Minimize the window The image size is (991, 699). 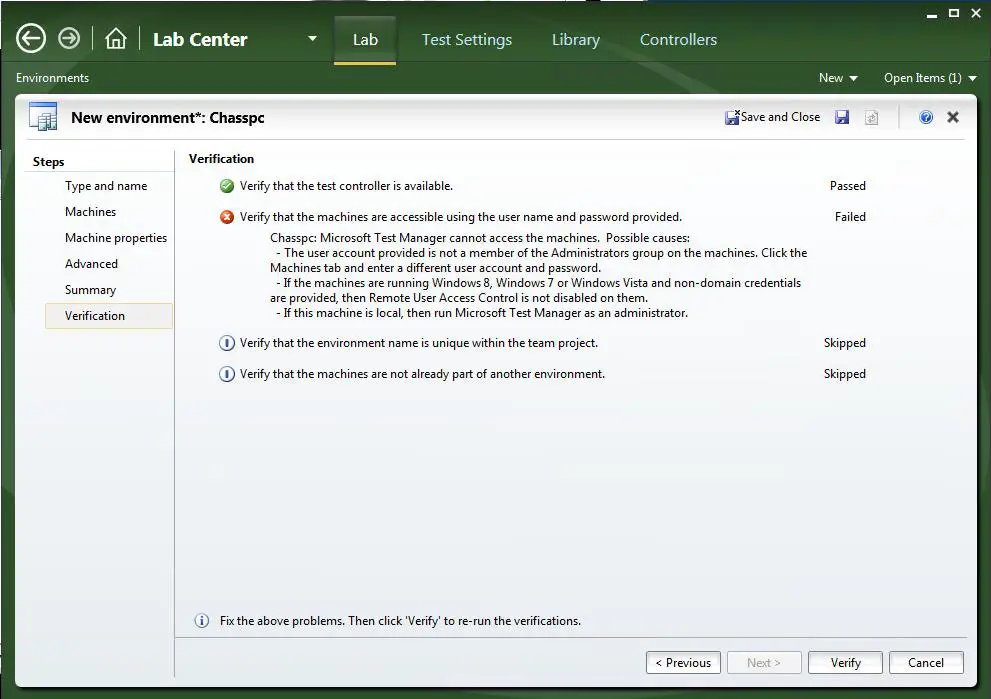coord(932,14)
